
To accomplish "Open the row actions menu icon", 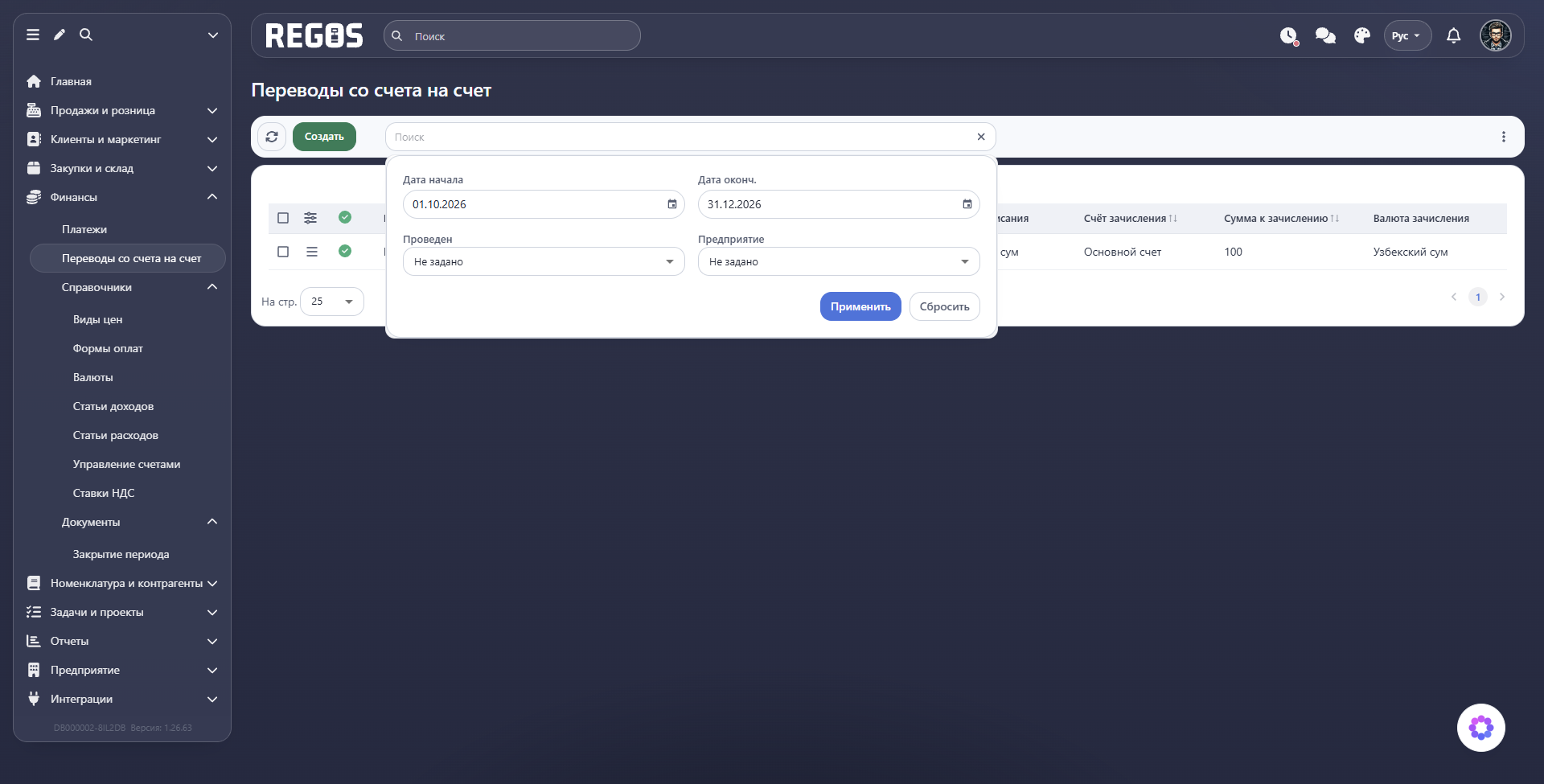I will click(x=312, y=252).
